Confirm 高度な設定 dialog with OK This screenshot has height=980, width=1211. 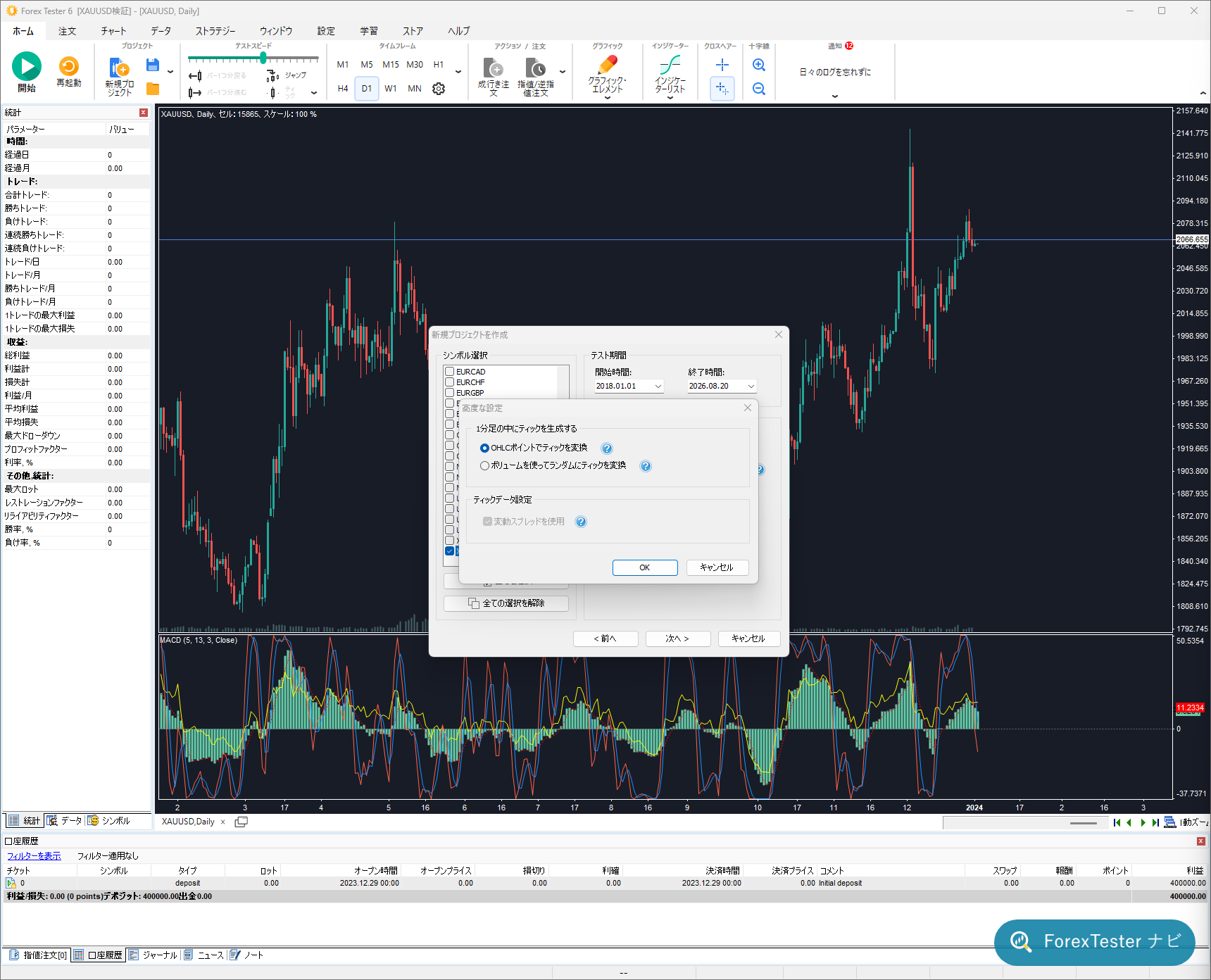[x=645, y=567]
